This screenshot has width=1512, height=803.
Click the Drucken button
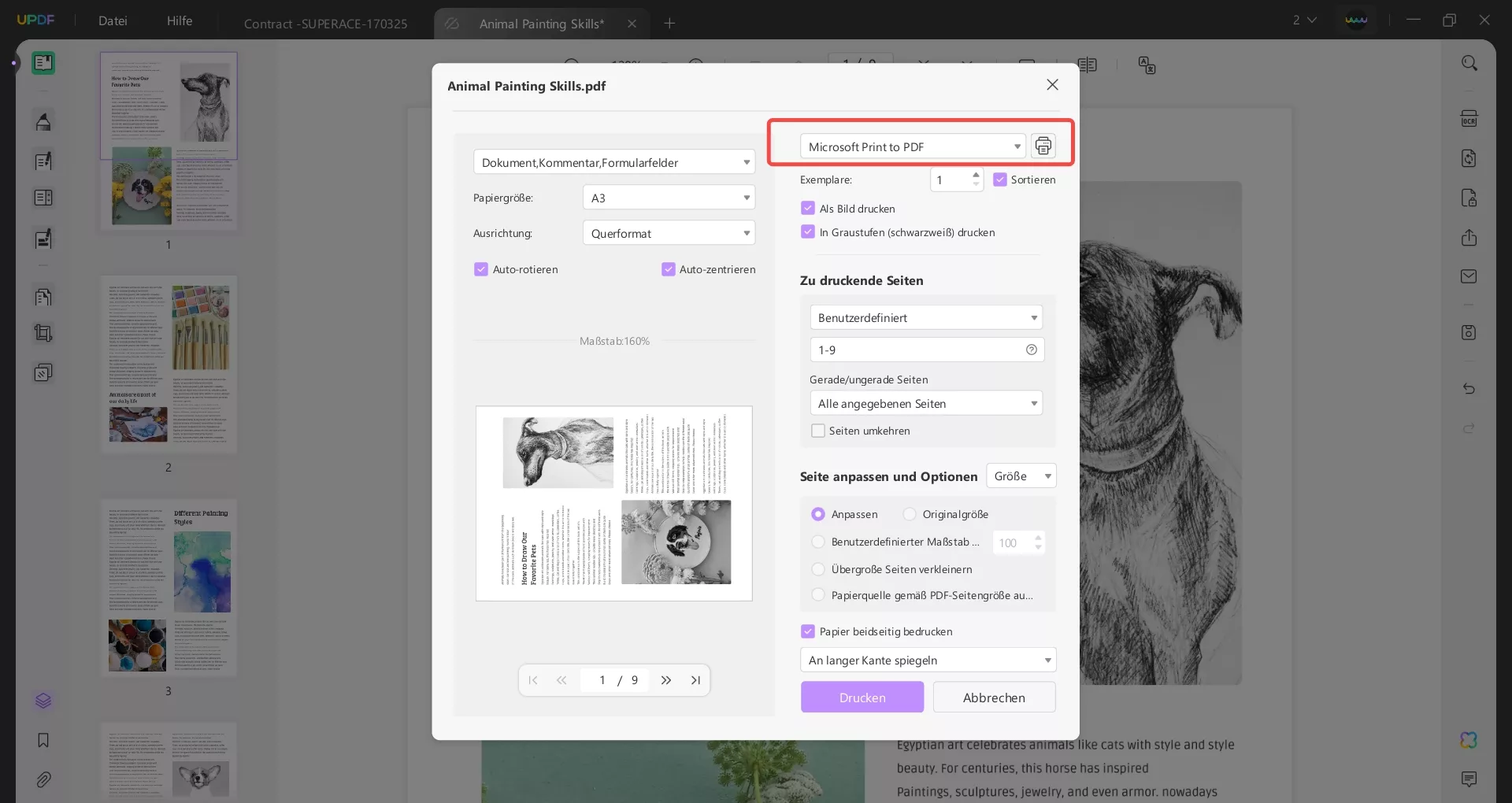pyautogui.click(x=862, y=698)
